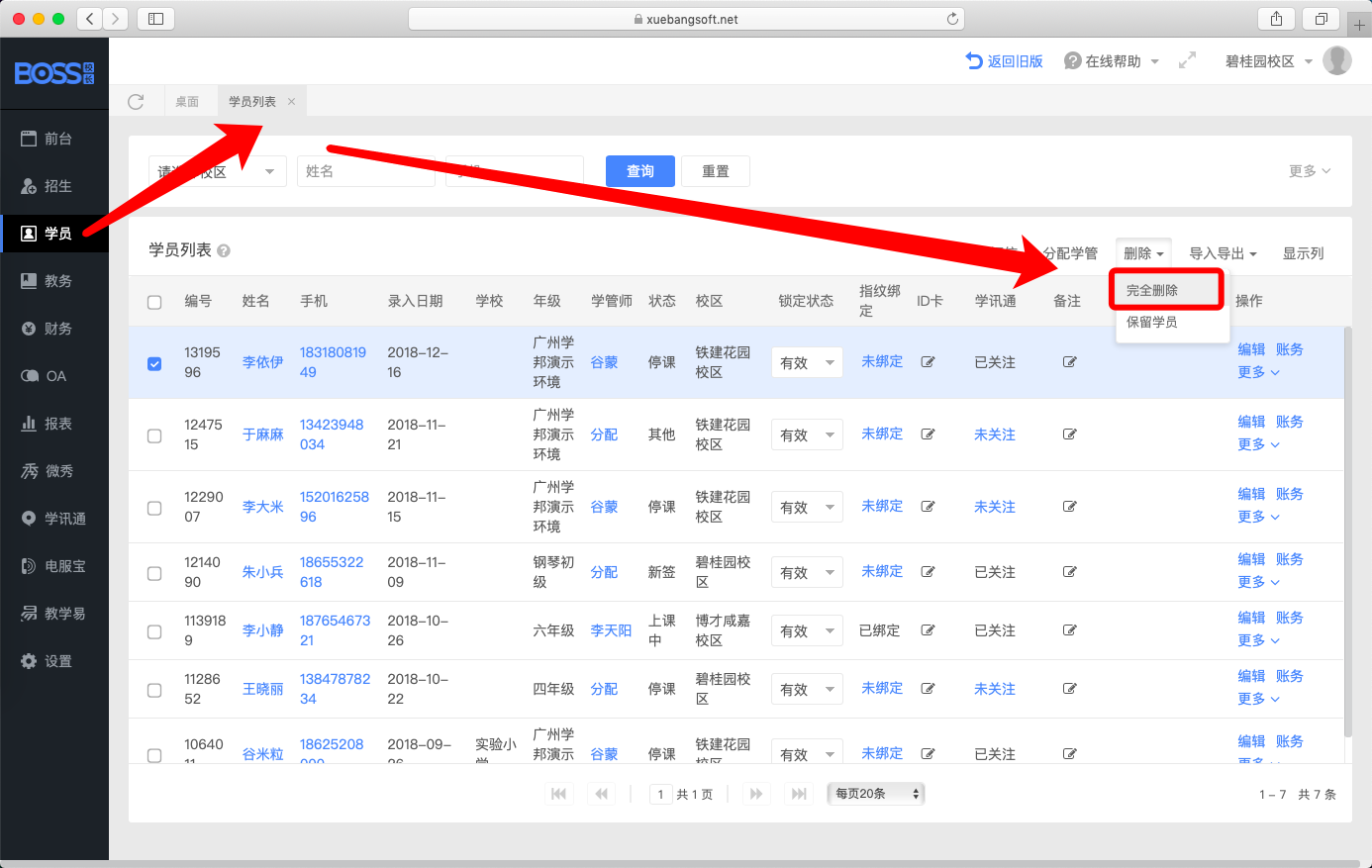Viewport: 1372px width, 868px height.
Task: Open the 报表 sidebar section
Action: (47, 424)
